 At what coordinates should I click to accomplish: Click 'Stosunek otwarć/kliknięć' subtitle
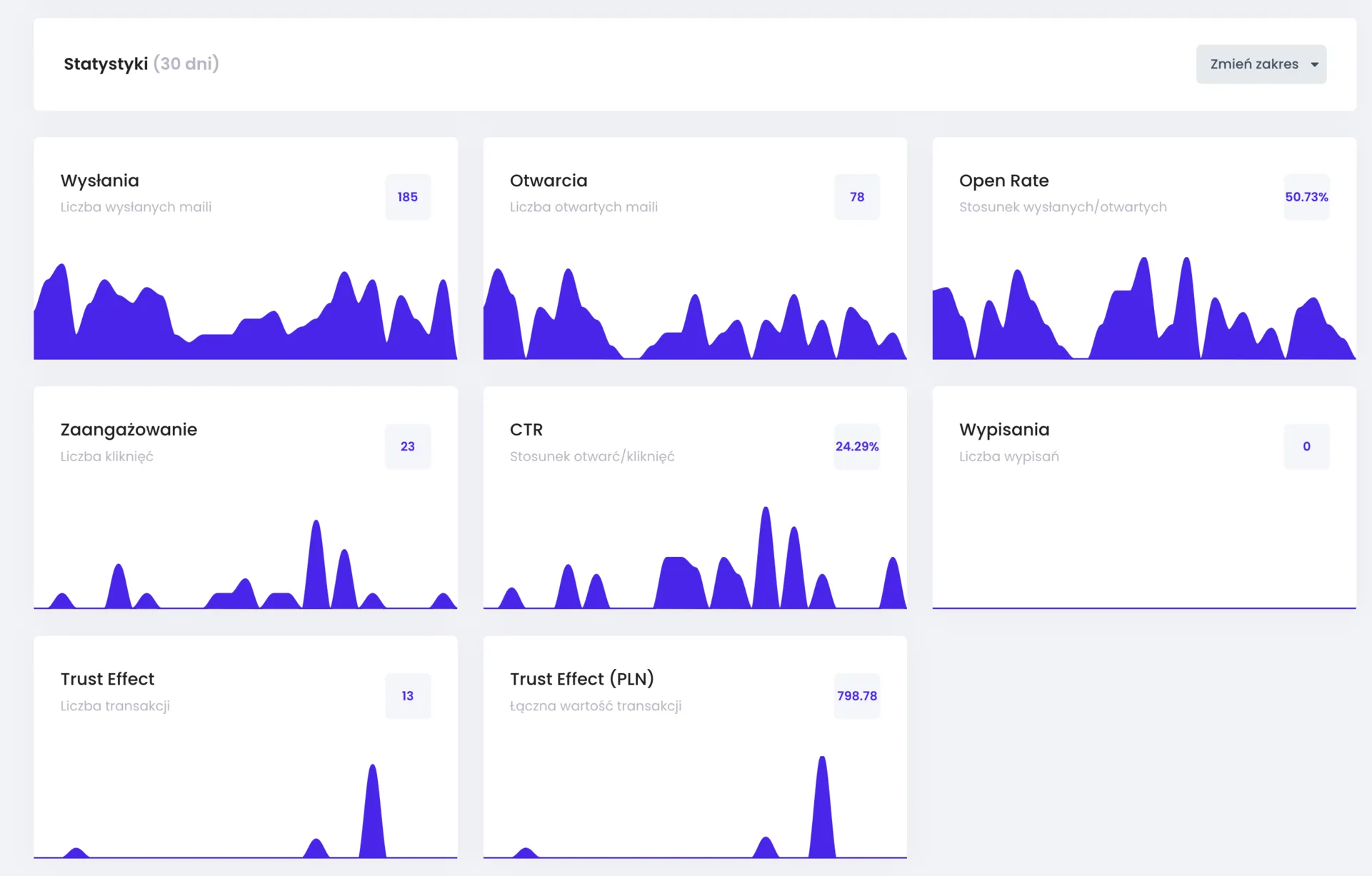[592, 457]
